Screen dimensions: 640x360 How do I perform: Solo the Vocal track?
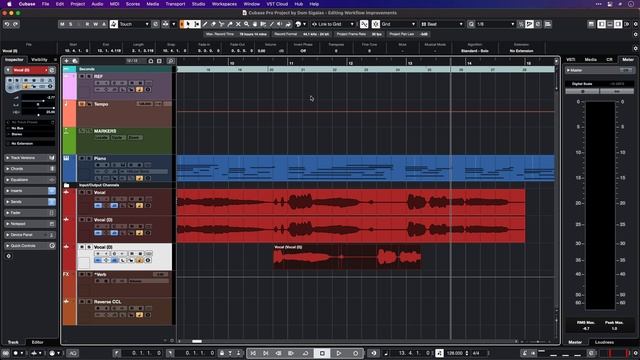[x=89, y=193]
